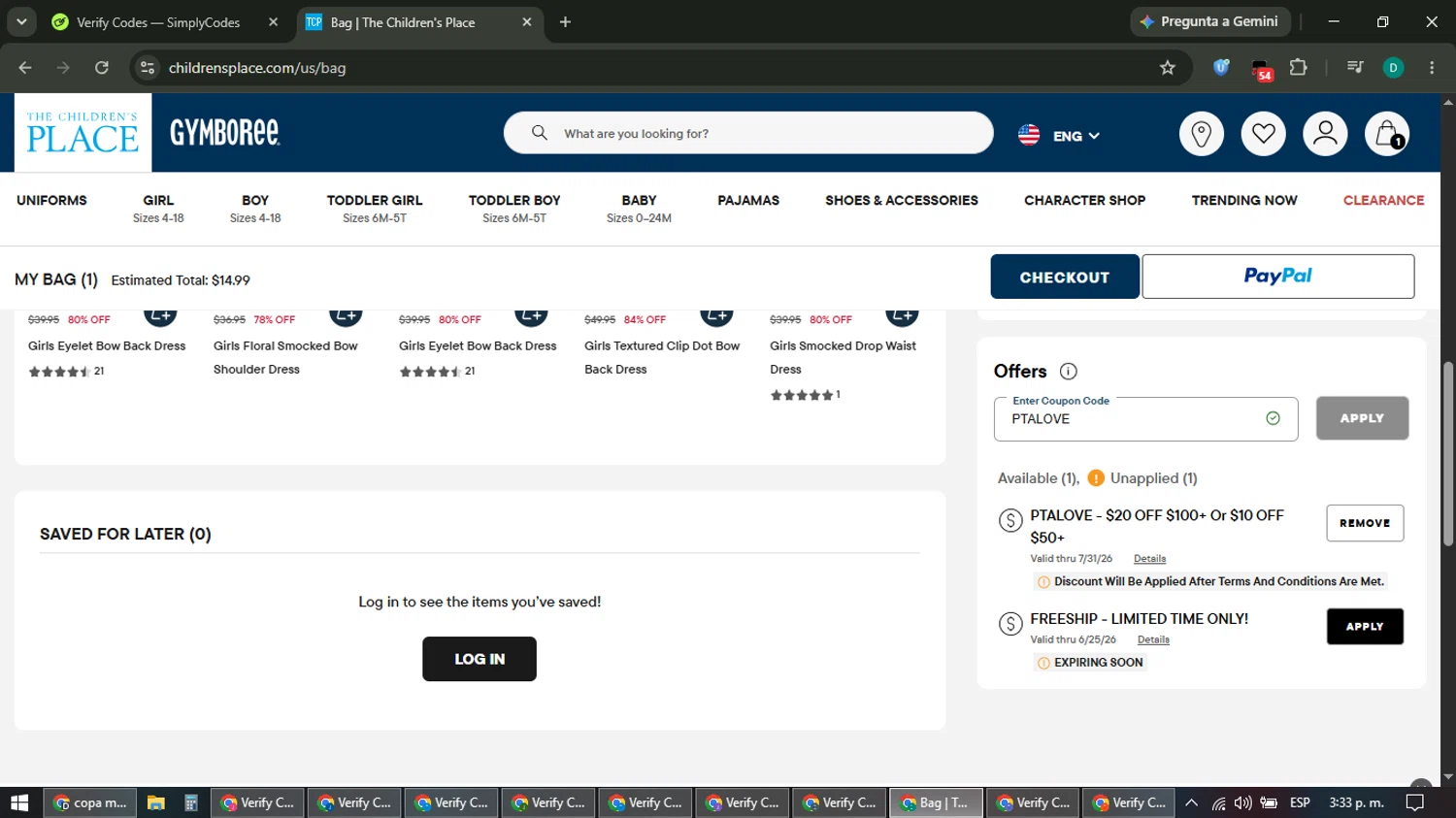Open the store locator pin icon
Viewport: 1456px width, 818px height.
[x=1201, y=134]
